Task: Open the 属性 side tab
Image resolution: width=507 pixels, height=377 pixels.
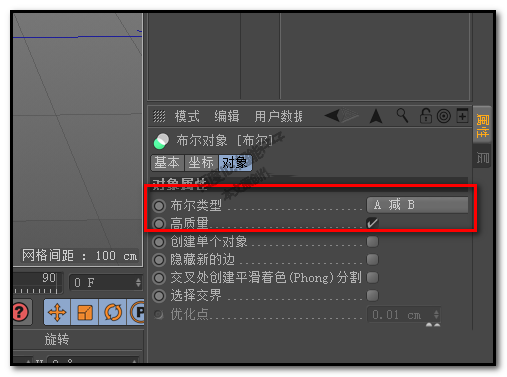Action: click(482, 125)
